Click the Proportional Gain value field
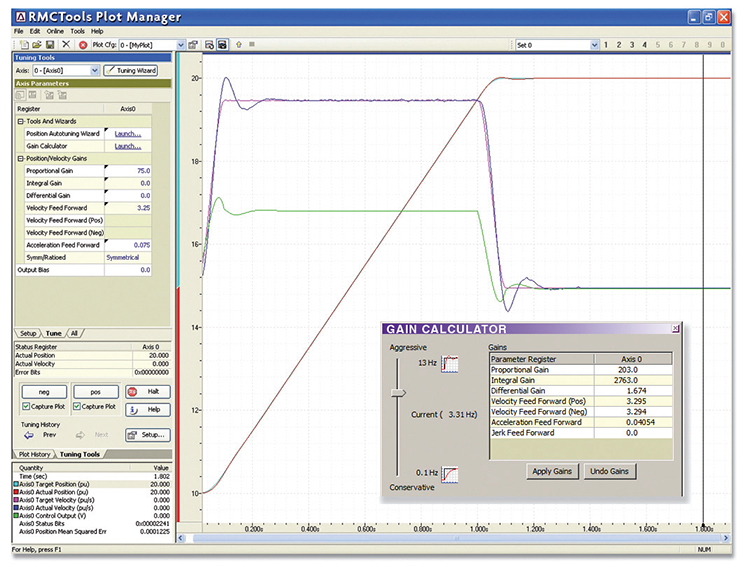 [x=128, y=171]
